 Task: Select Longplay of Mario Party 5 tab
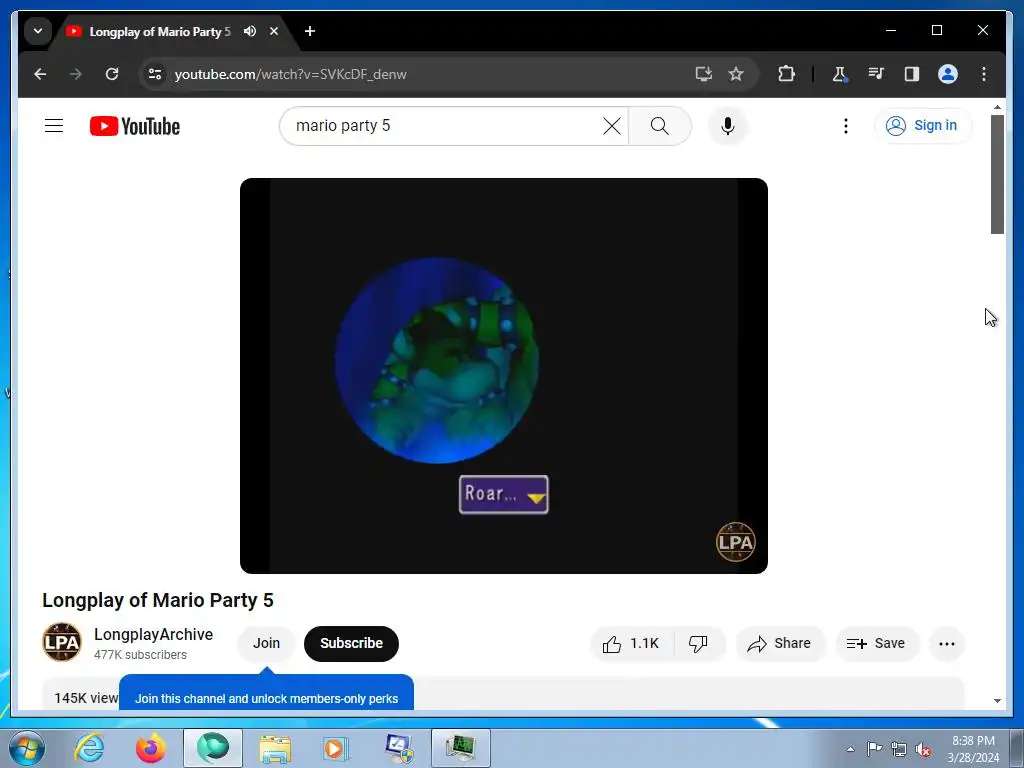coord(160,31)
